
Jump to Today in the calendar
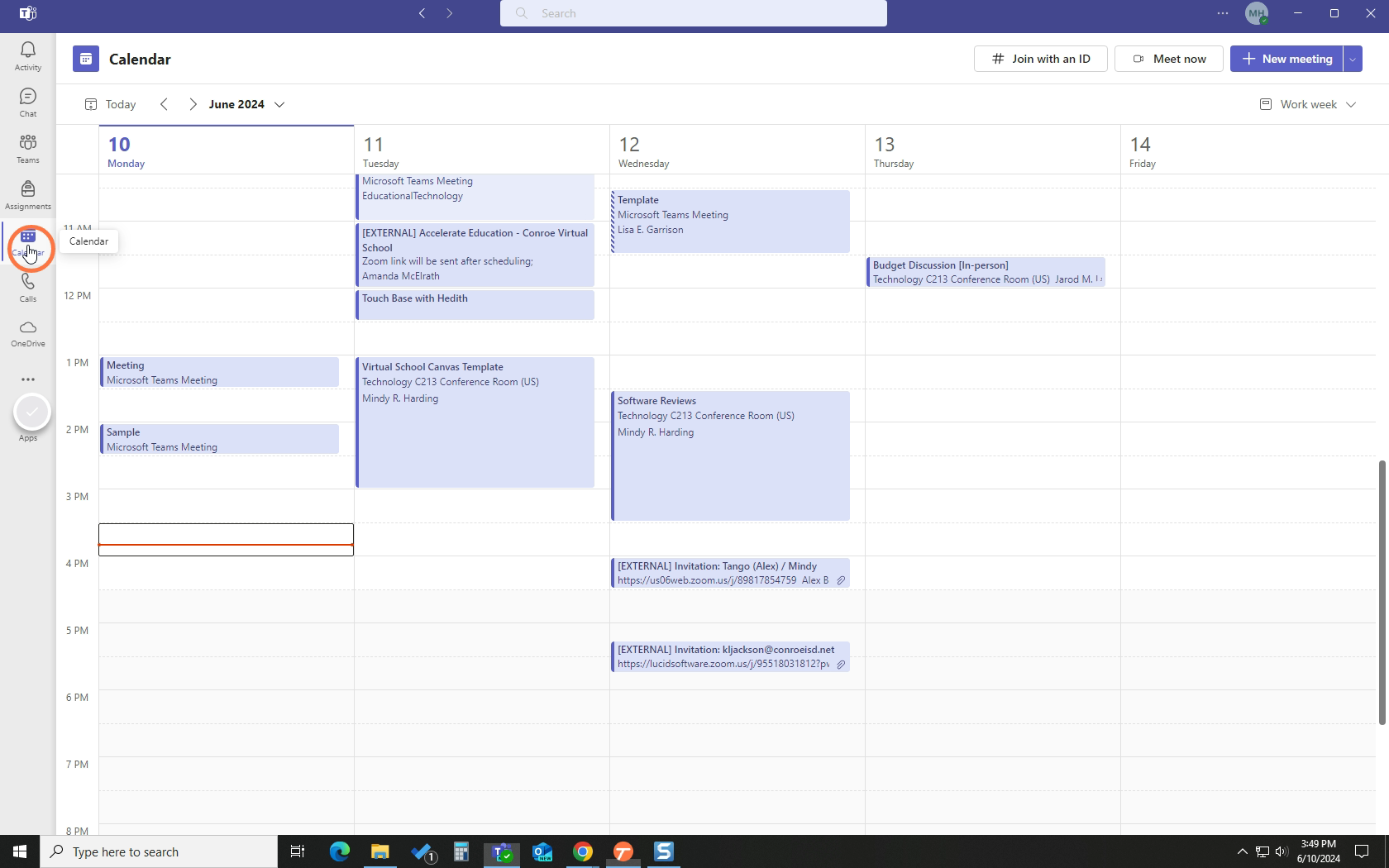coord(110,104)
